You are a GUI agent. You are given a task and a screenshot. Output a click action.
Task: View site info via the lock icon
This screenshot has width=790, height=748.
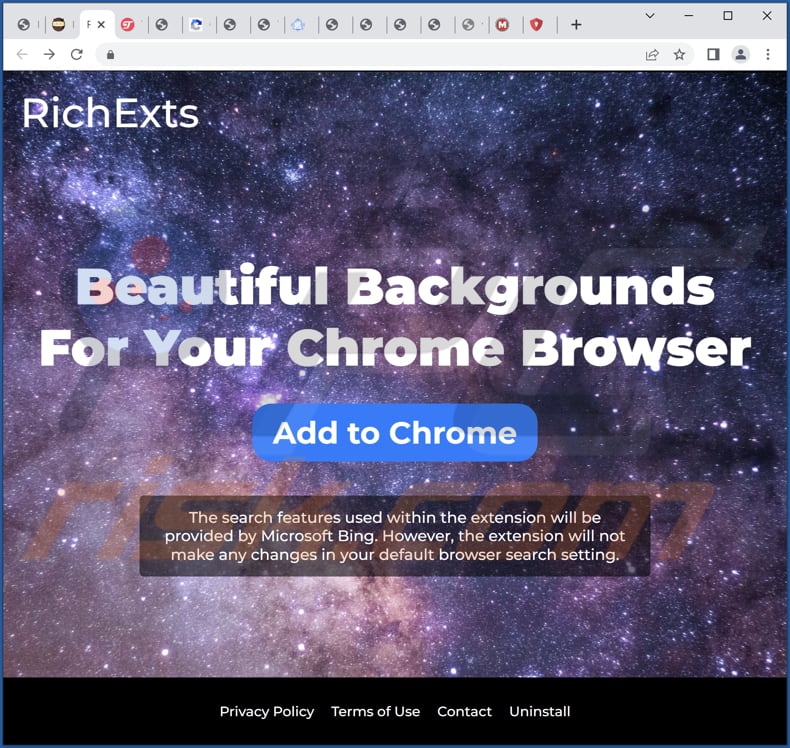110,54
